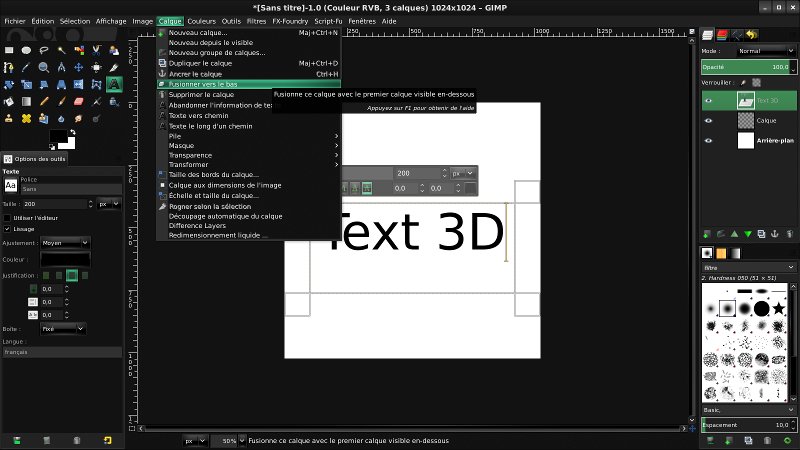Select the Shear tool

pyautogui.click(x=44, y=85)
